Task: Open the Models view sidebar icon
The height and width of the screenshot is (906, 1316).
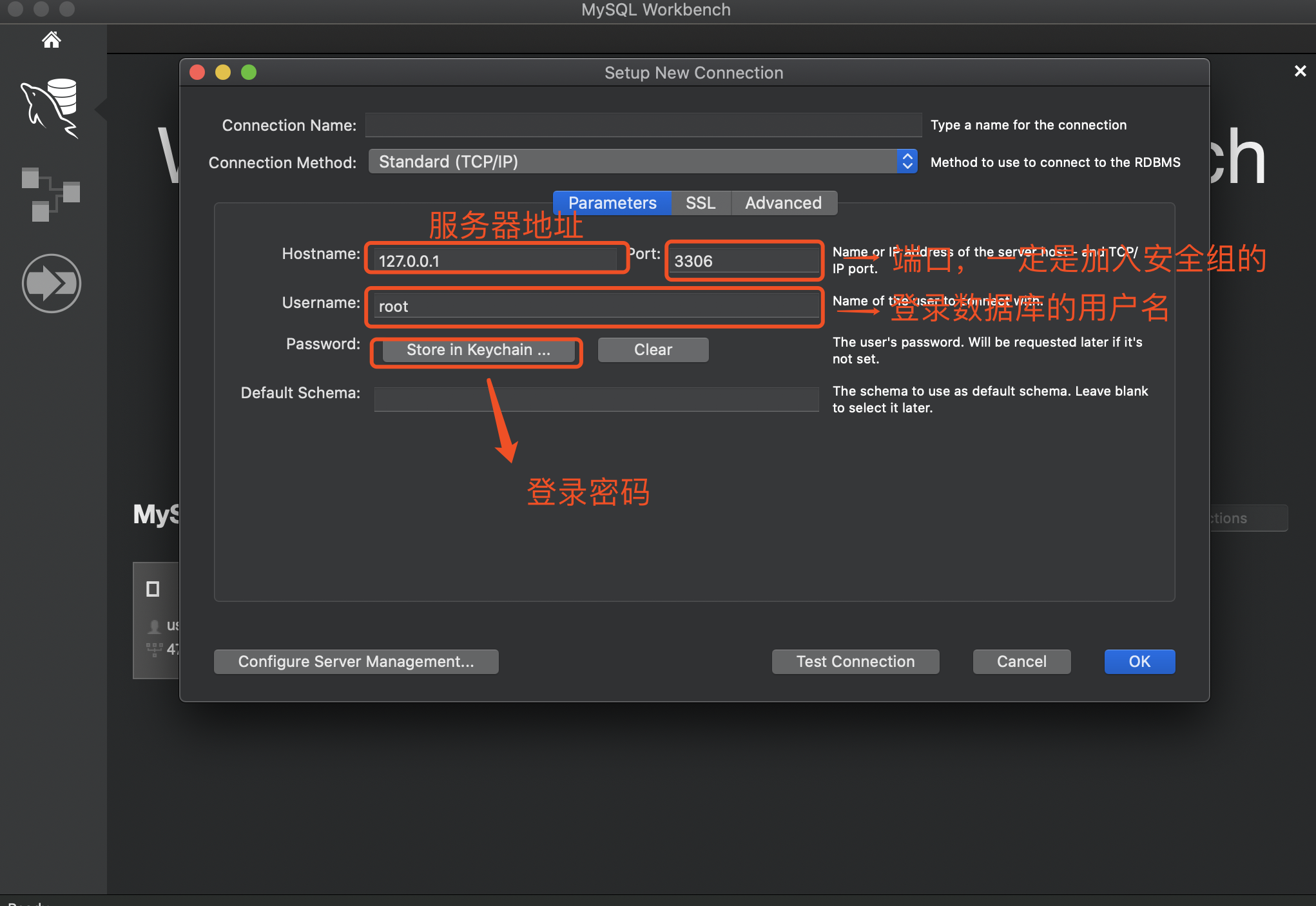Action: point(50,193)
